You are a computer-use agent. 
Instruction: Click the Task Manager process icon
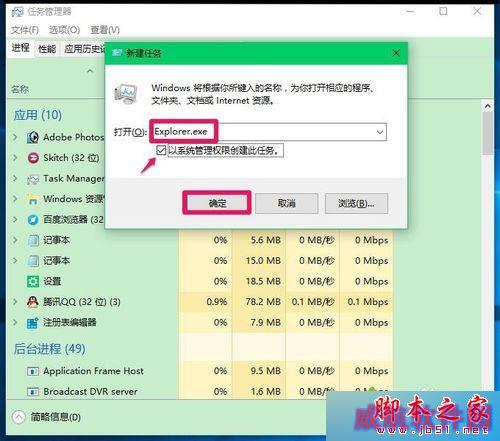click(x=33, y=179)
